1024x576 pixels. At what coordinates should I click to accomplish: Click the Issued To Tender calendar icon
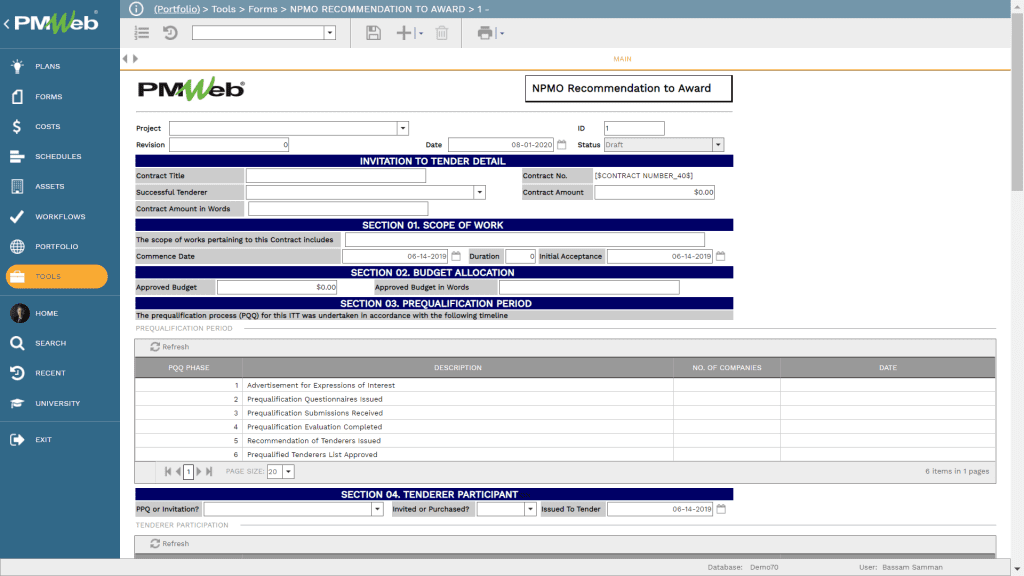[720, 508]
